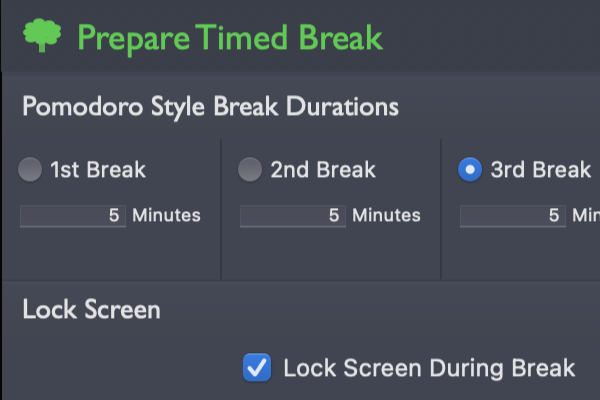Click the Lock Screen section heading
600x400 pixels.
[91, 309]
